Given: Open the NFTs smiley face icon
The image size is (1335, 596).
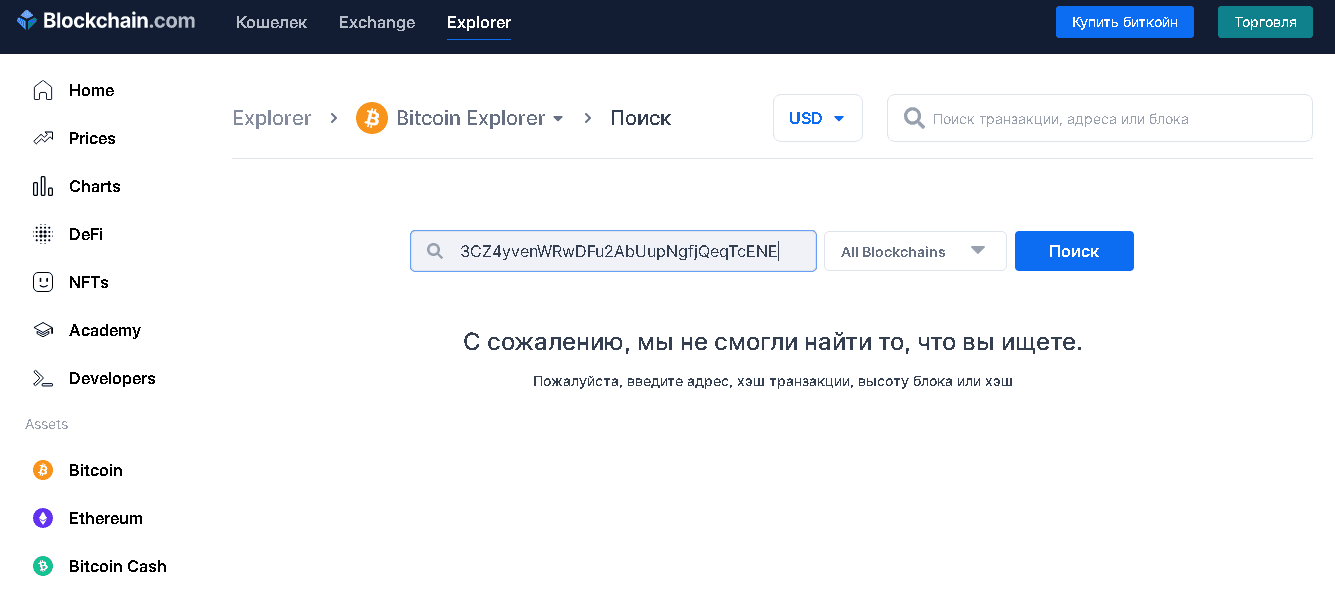Looking at the screenshot, I should click(x=43, y=283).
